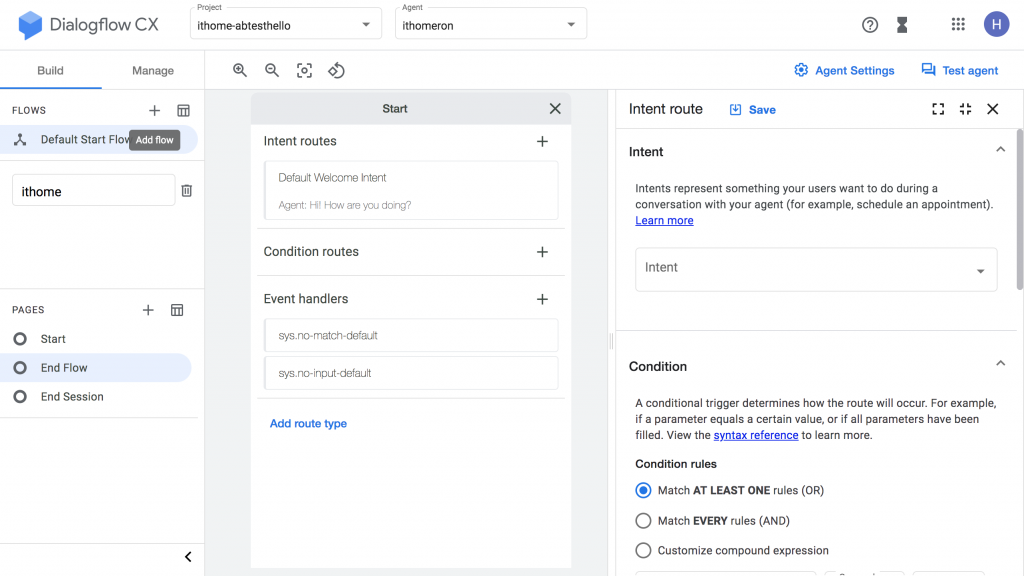Click the Dialogflow CX logo
The width and height of the screenshot is (1024, 576).
(88, 25)
